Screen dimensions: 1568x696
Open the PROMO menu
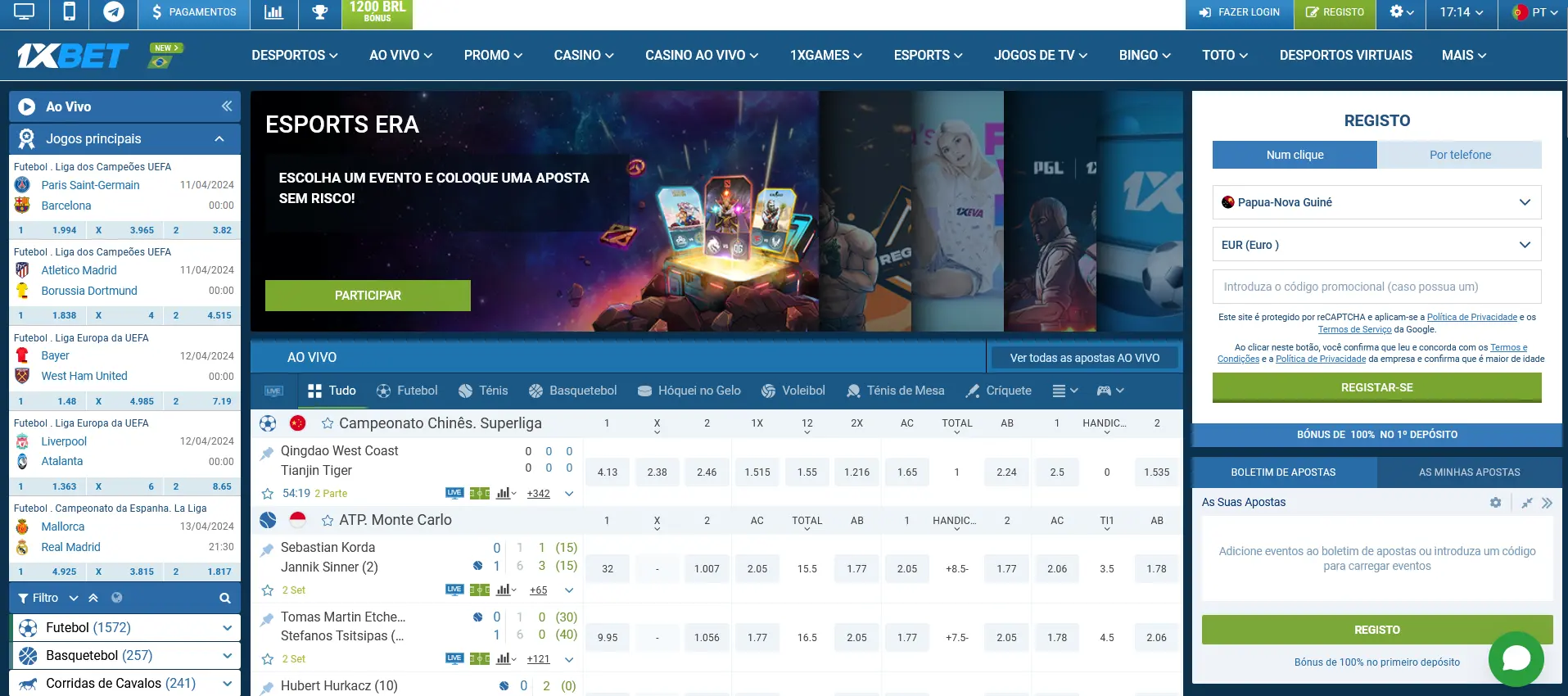click(493, 56)
